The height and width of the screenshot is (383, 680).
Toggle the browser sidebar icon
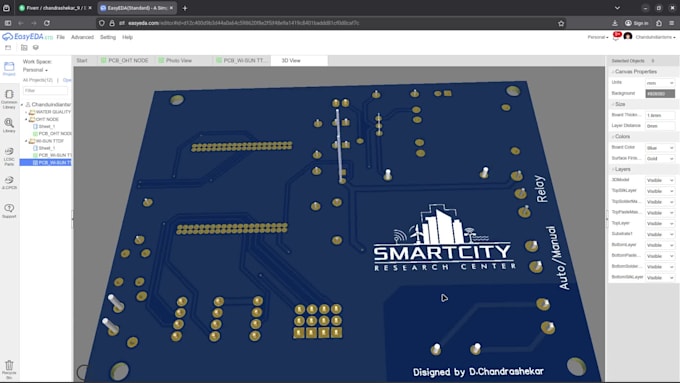[8, 23]
